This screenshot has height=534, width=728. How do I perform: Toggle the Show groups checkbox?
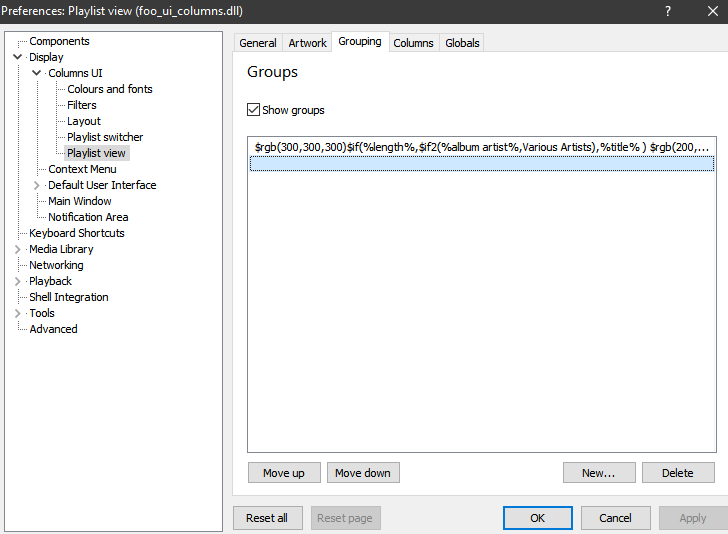click(253, 110)
